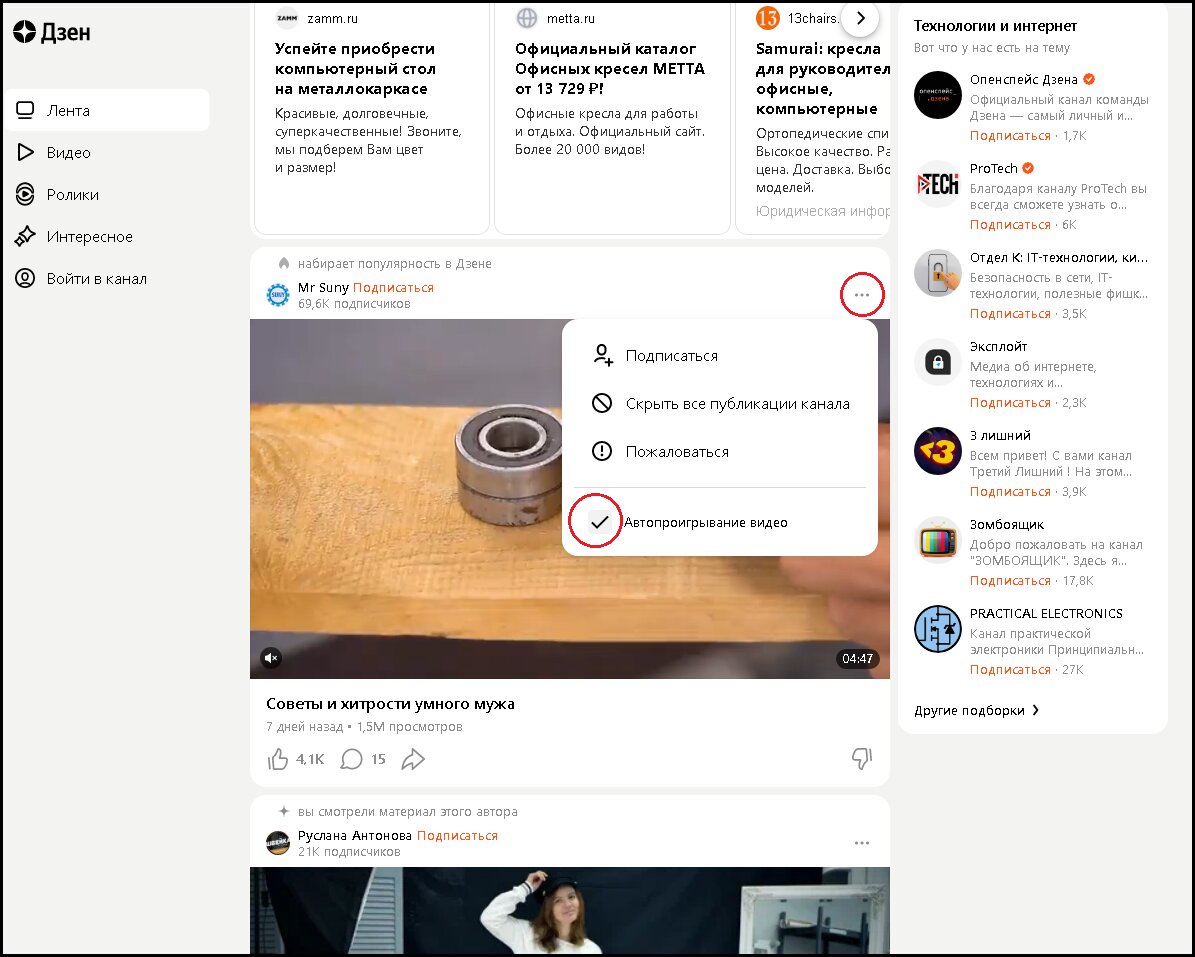Subscribe to Отдел К channel

click(x=1010, y=314)
